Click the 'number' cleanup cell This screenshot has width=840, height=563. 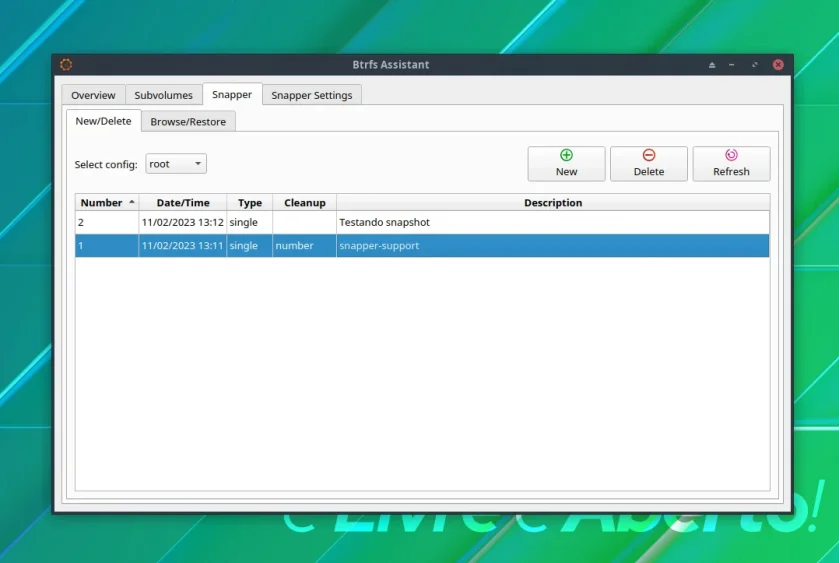305,245
